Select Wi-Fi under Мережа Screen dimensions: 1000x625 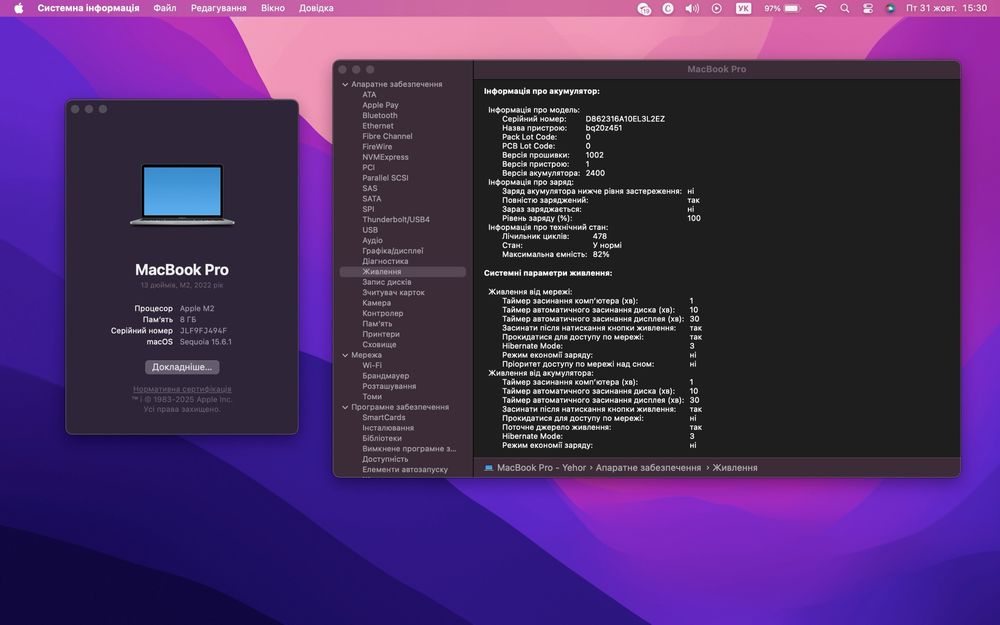click(372, 365)
